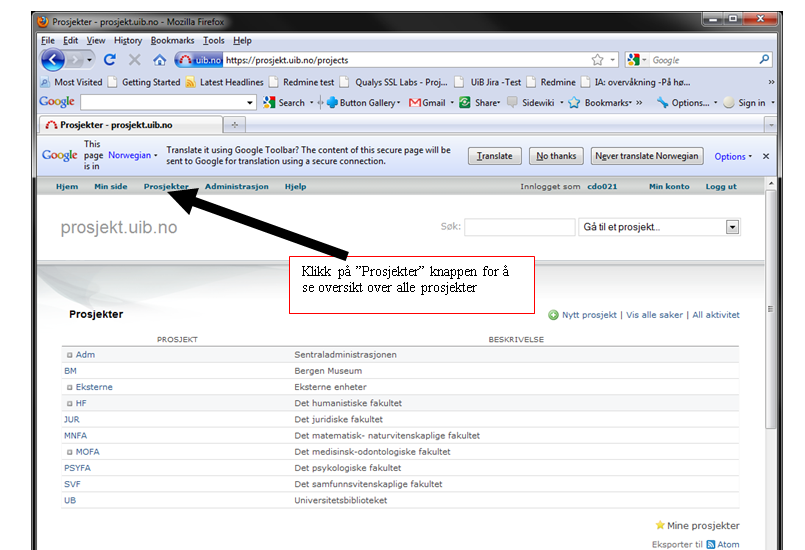Click the green Nytt prosjekt plus icon

(x=554, y=315)
